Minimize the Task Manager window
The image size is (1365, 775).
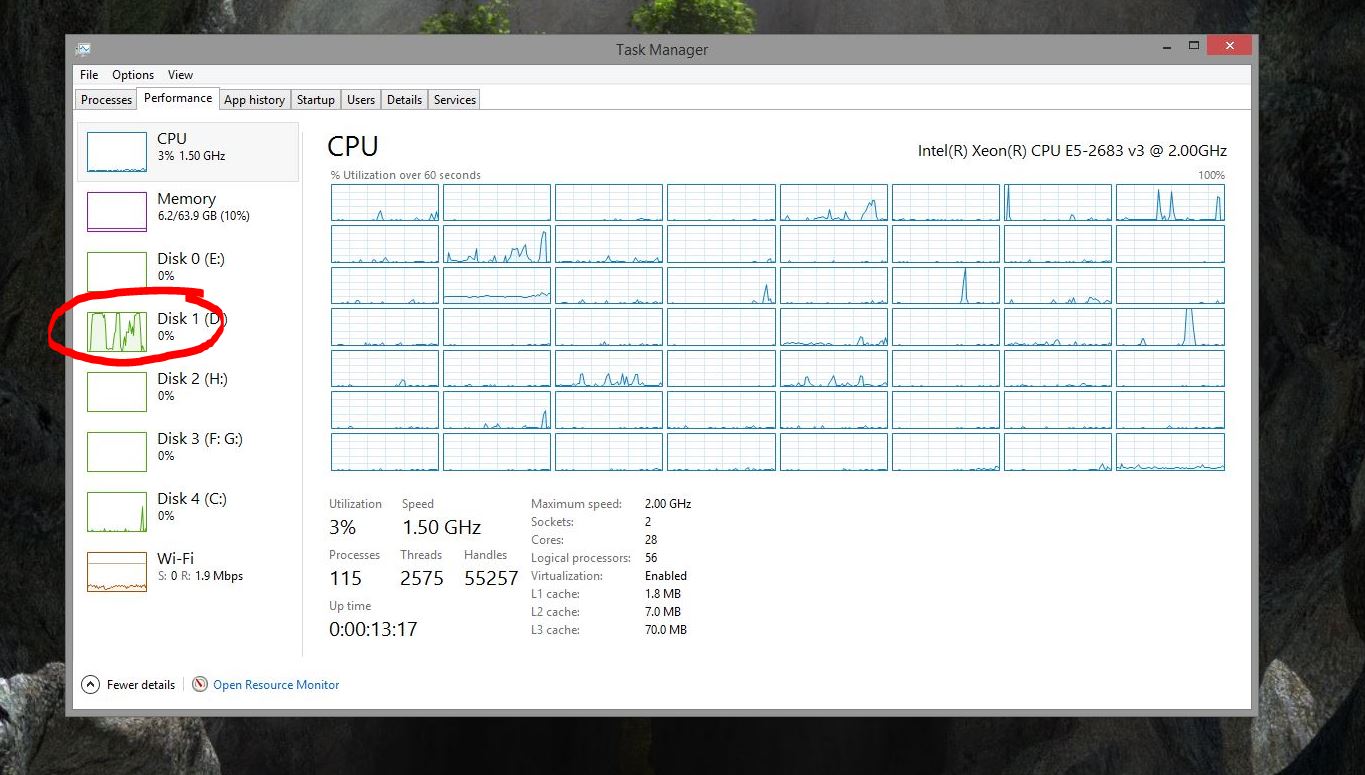(1167, 46)
